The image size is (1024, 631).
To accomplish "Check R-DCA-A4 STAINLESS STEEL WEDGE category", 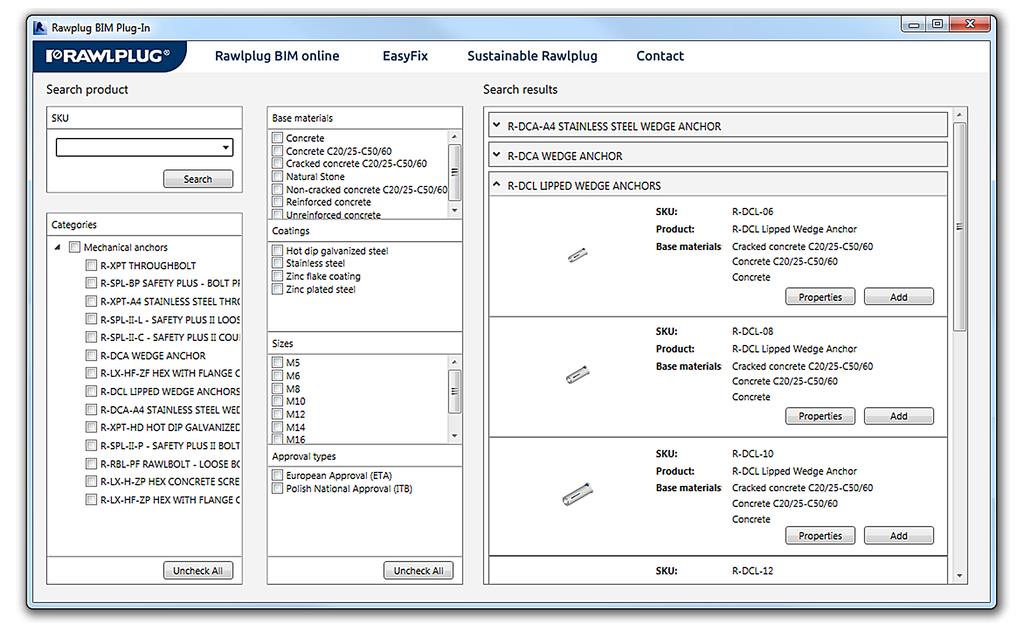I will (x=91, y=410).
